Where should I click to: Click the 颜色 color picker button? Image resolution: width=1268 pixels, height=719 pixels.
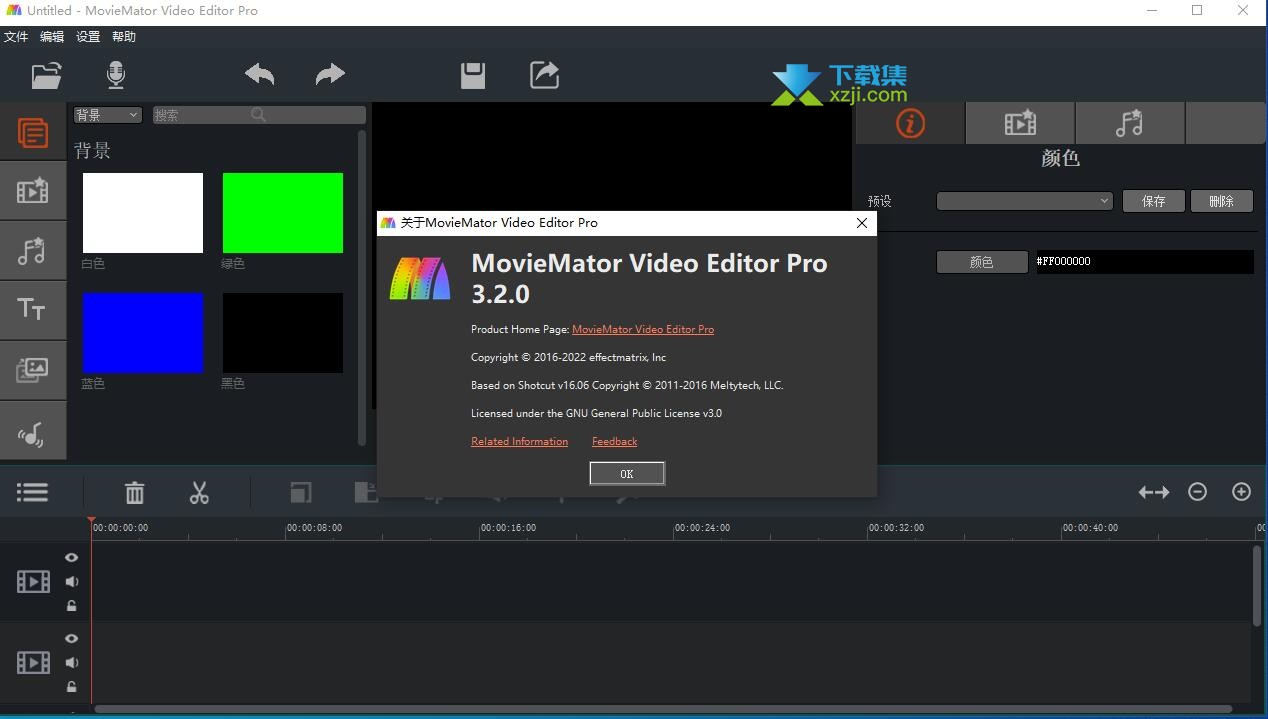(982, 262)
